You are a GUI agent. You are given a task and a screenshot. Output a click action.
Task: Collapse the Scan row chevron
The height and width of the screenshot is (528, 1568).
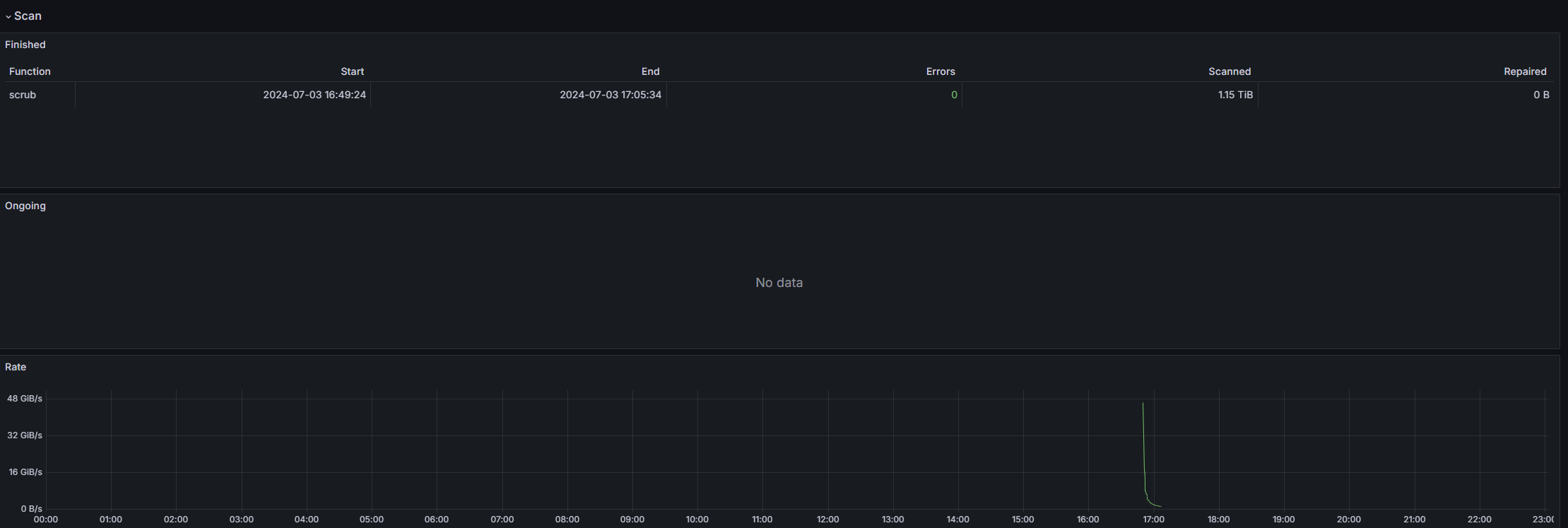point(8,16)
